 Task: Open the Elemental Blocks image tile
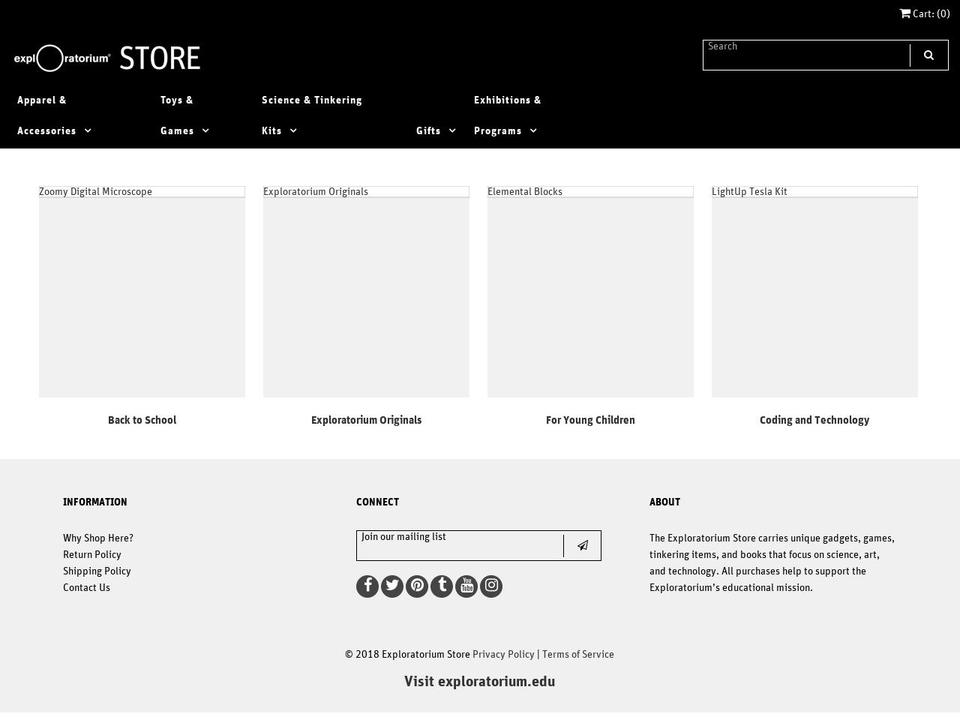[x=590, y=291]
